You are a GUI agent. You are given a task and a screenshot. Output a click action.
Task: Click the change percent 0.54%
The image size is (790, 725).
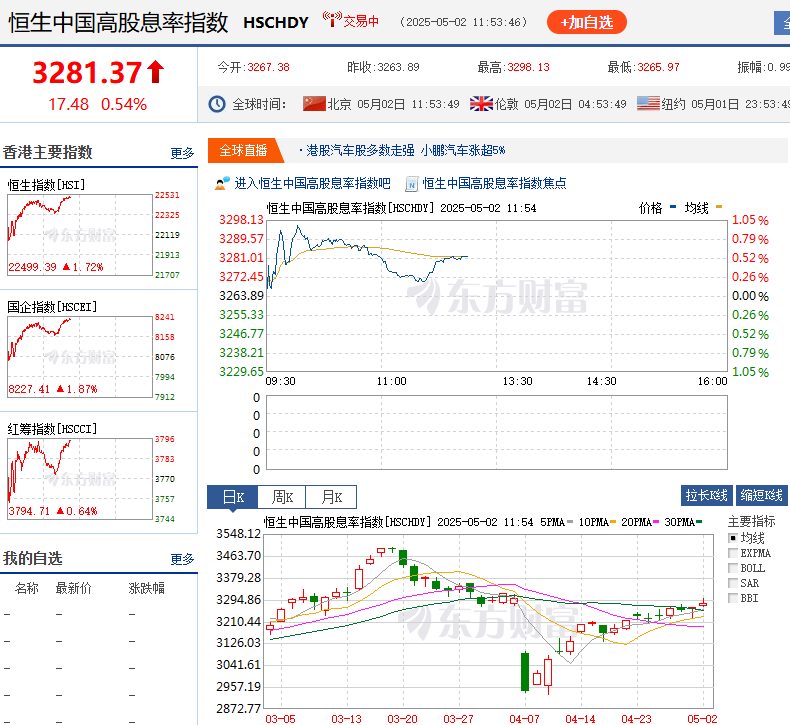[x=124, y=104]
